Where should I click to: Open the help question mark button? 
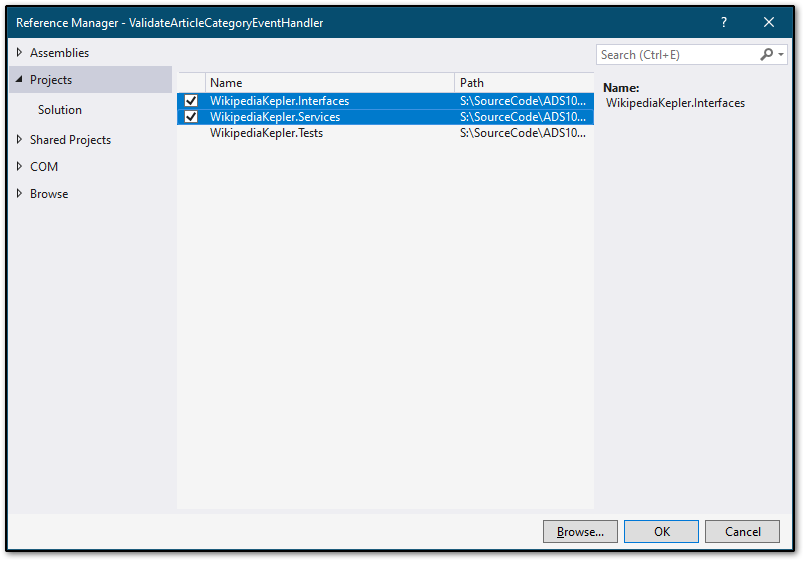[x=723, y=23]
